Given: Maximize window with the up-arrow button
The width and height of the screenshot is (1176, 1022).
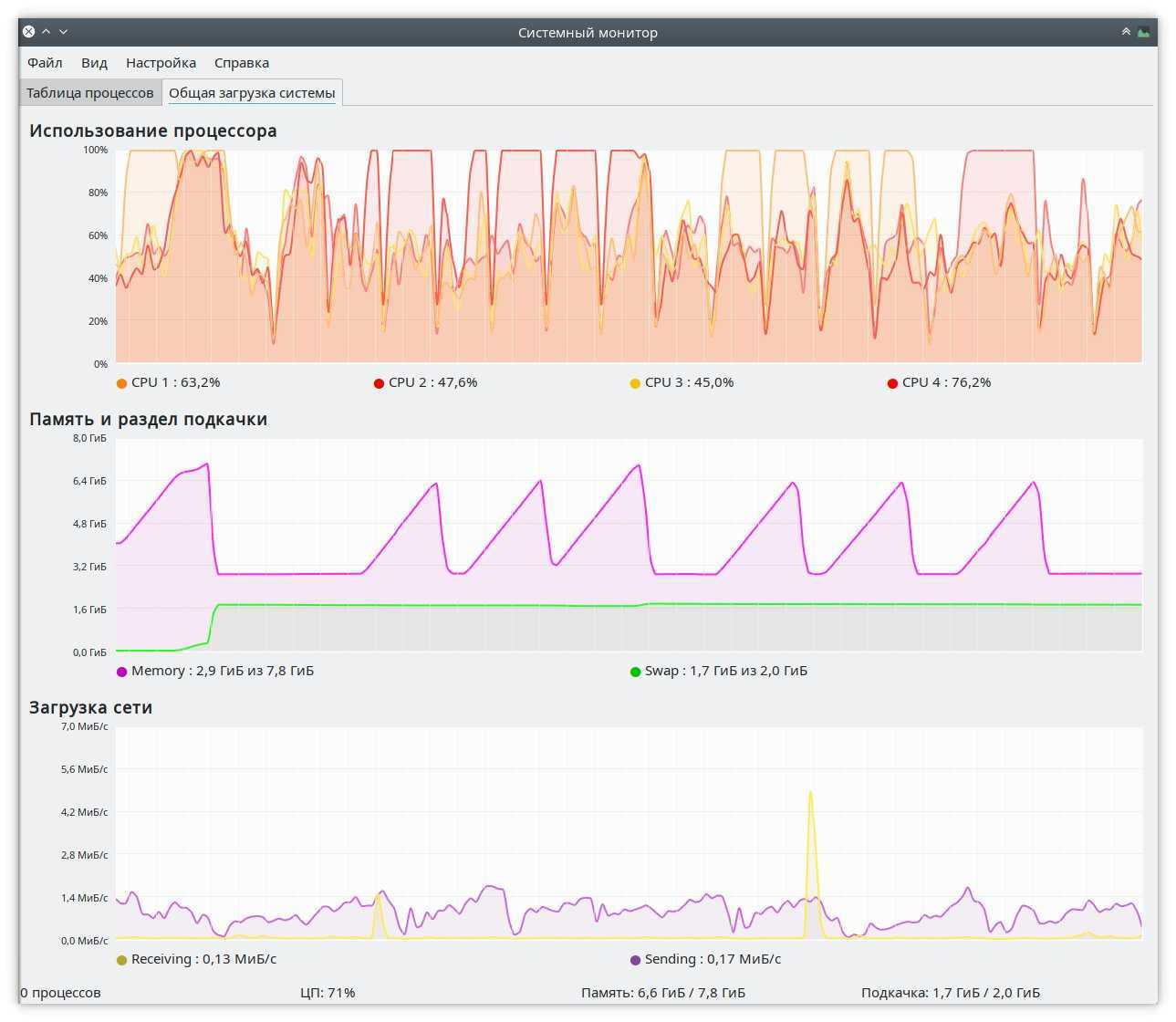Looking at the screenshot, I should 46,32.
